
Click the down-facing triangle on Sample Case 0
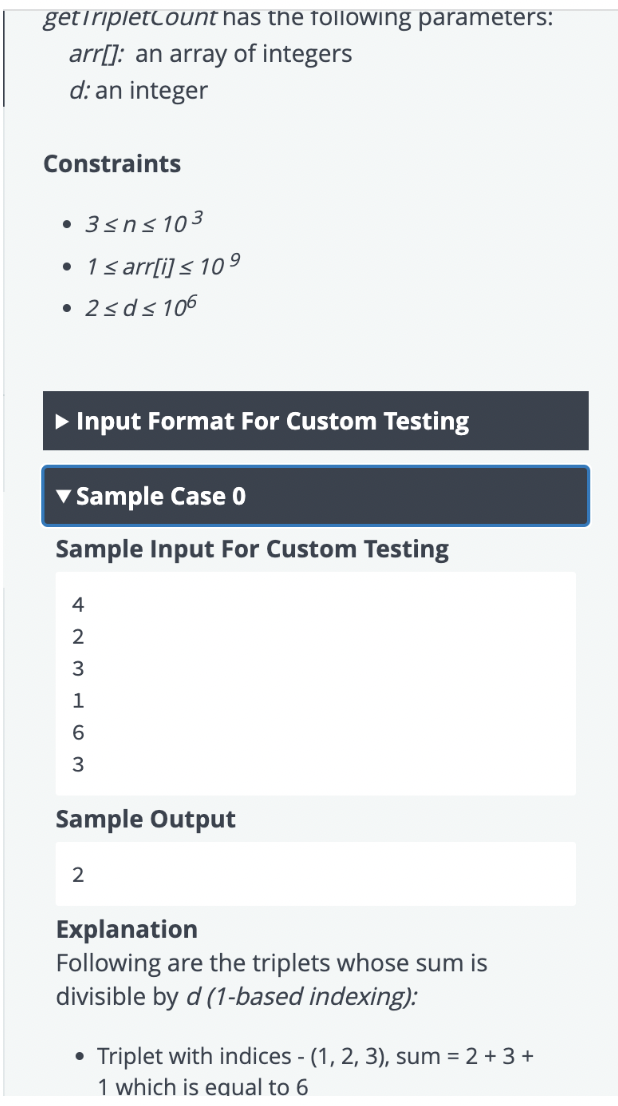(x=64, y=496)
